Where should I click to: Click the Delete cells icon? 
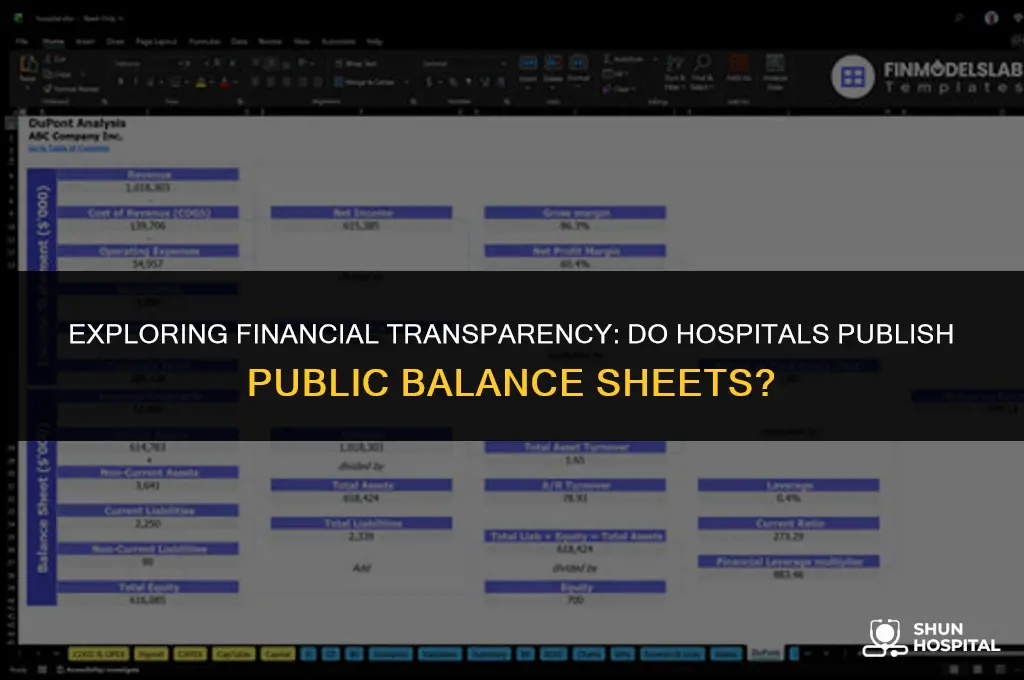(552, 63)
